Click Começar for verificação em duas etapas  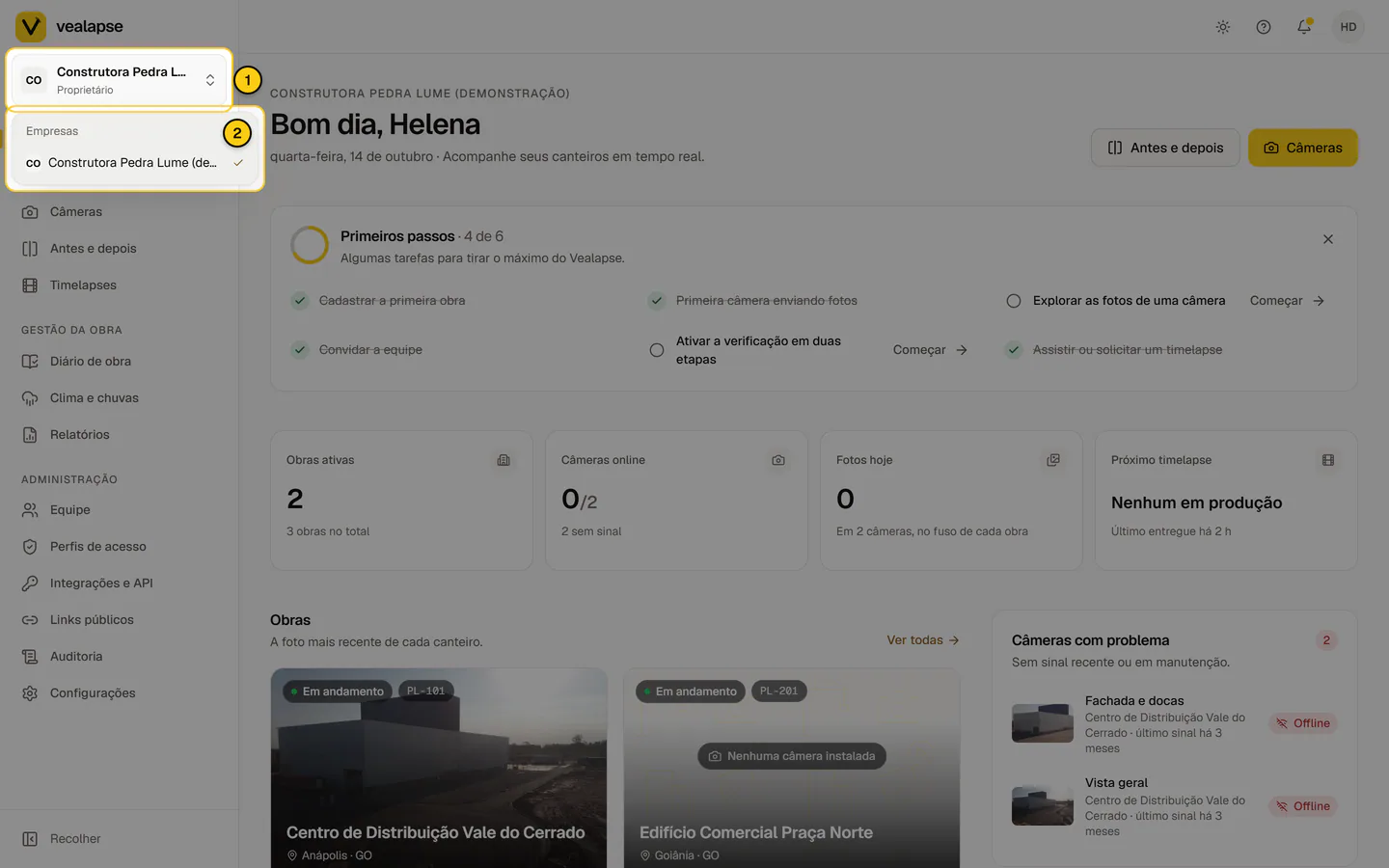coord(930,350)
